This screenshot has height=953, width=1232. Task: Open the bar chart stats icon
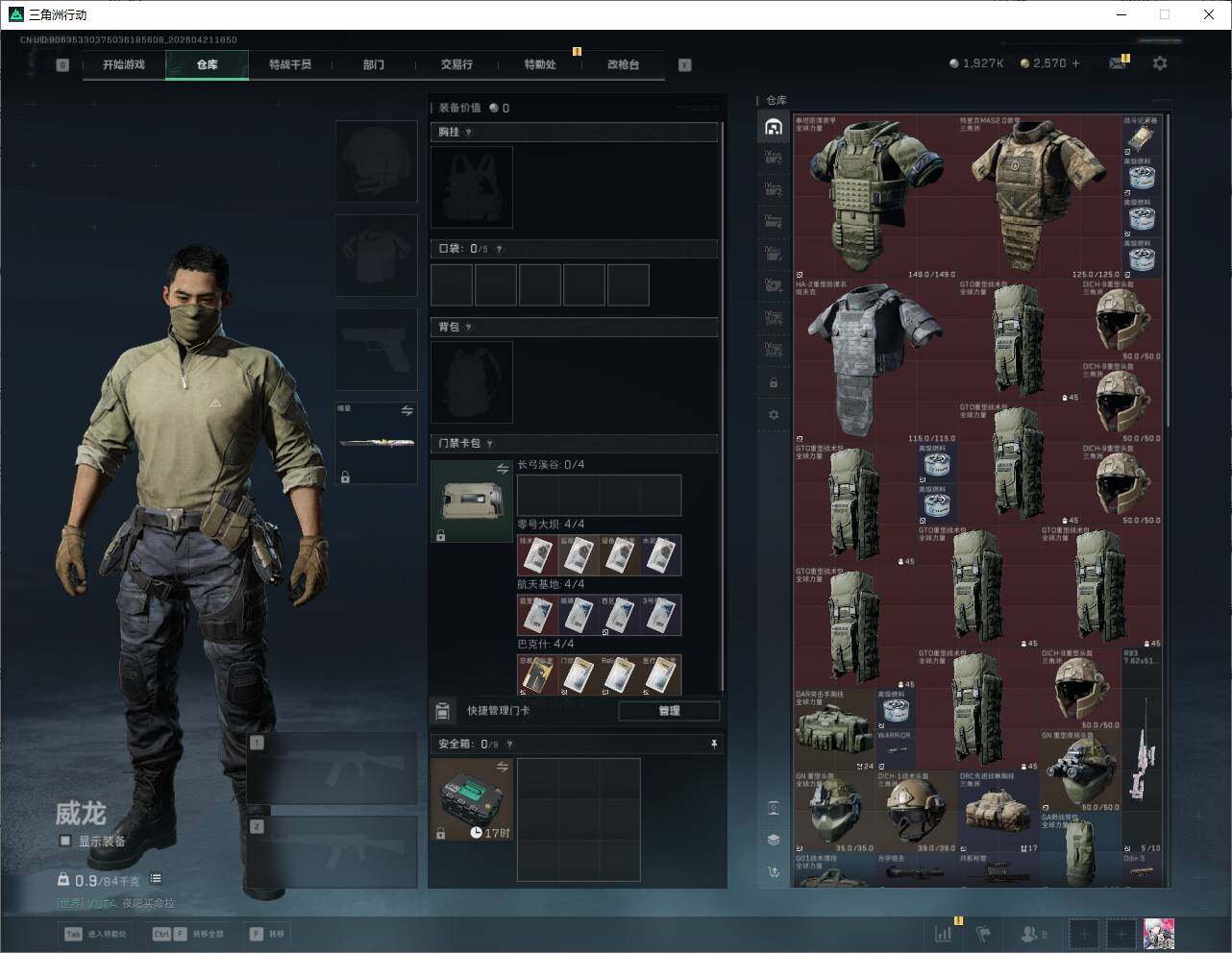click(x=945, y=933)
